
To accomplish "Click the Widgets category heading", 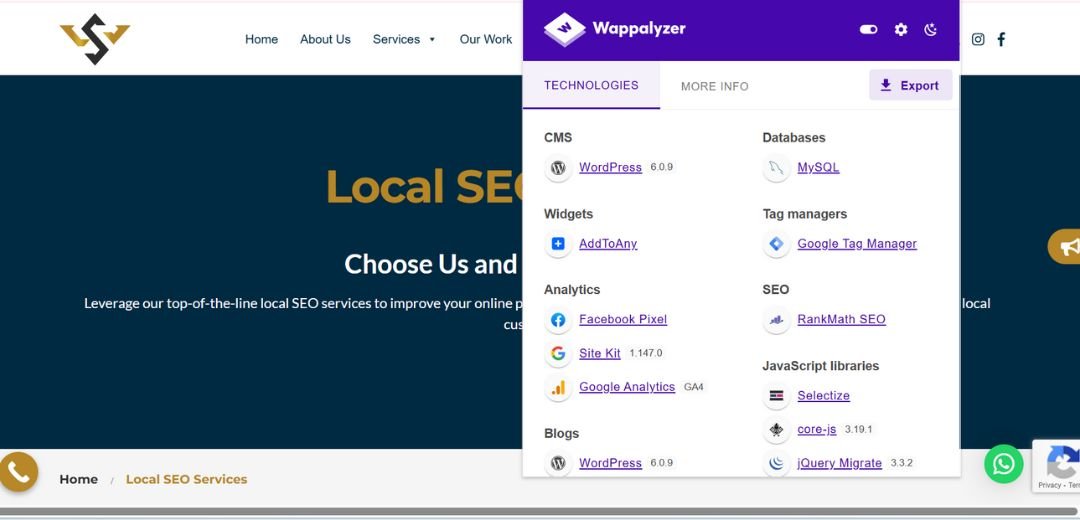I will 568,214.
